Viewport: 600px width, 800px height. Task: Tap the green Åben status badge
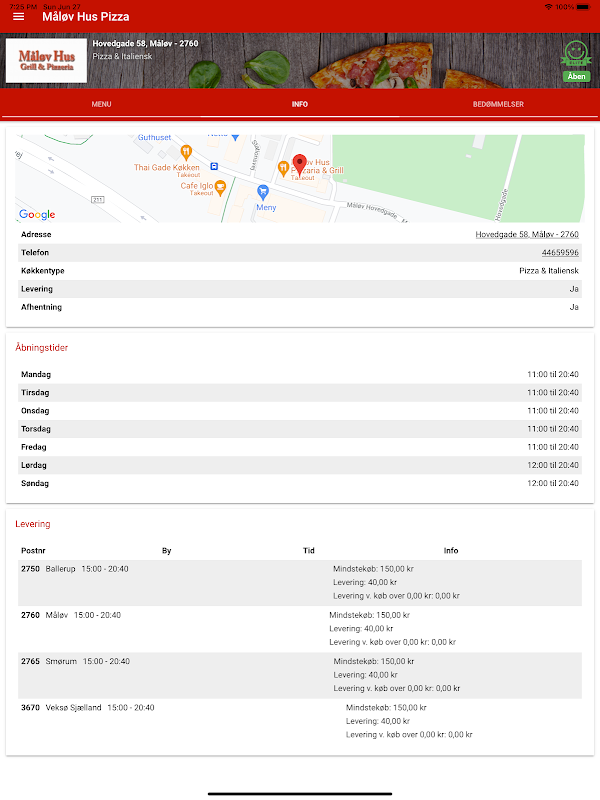[577, 77]
